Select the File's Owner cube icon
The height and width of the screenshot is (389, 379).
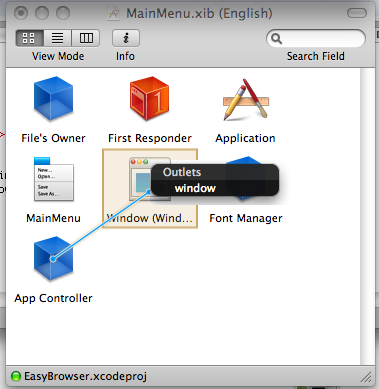pyautogui.click(x=53, y=98)
